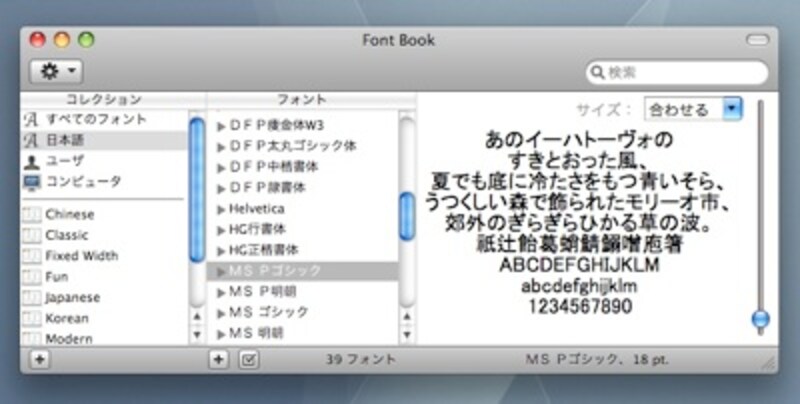Expand the Helvetica font family
Image resolution: width=800 pixels, height=404 pixels.
pos(221,209)
